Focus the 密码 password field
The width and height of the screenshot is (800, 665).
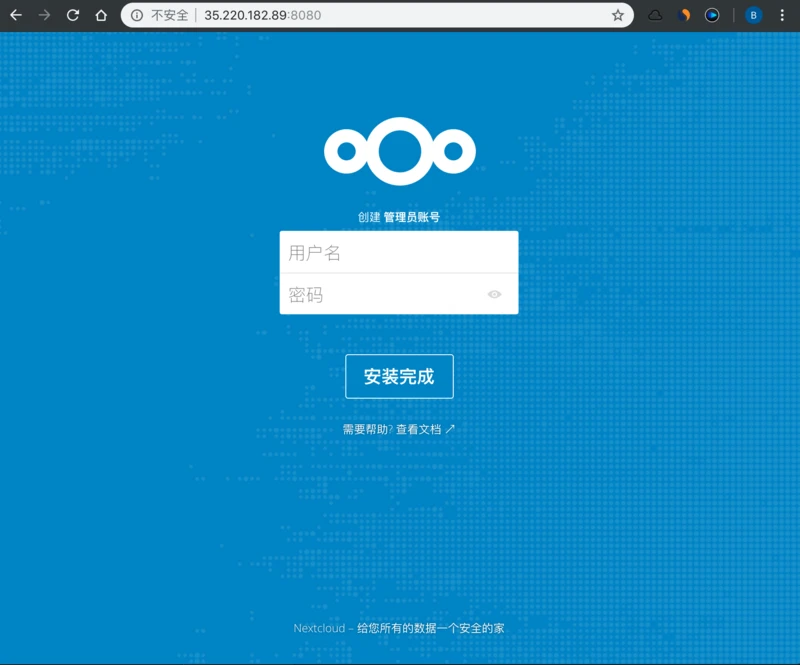[x=380, y=295]
